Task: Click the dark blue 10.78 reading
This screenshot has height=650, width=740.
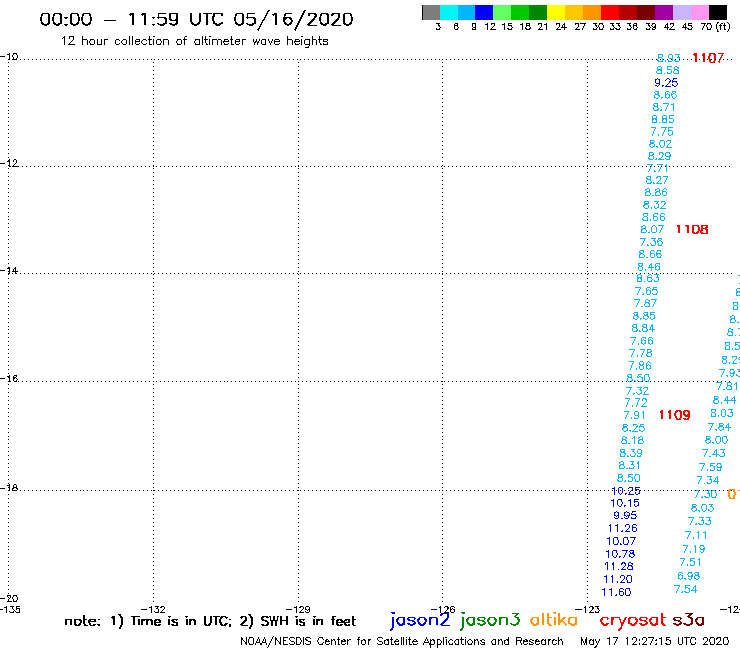Action: [620, 554]
